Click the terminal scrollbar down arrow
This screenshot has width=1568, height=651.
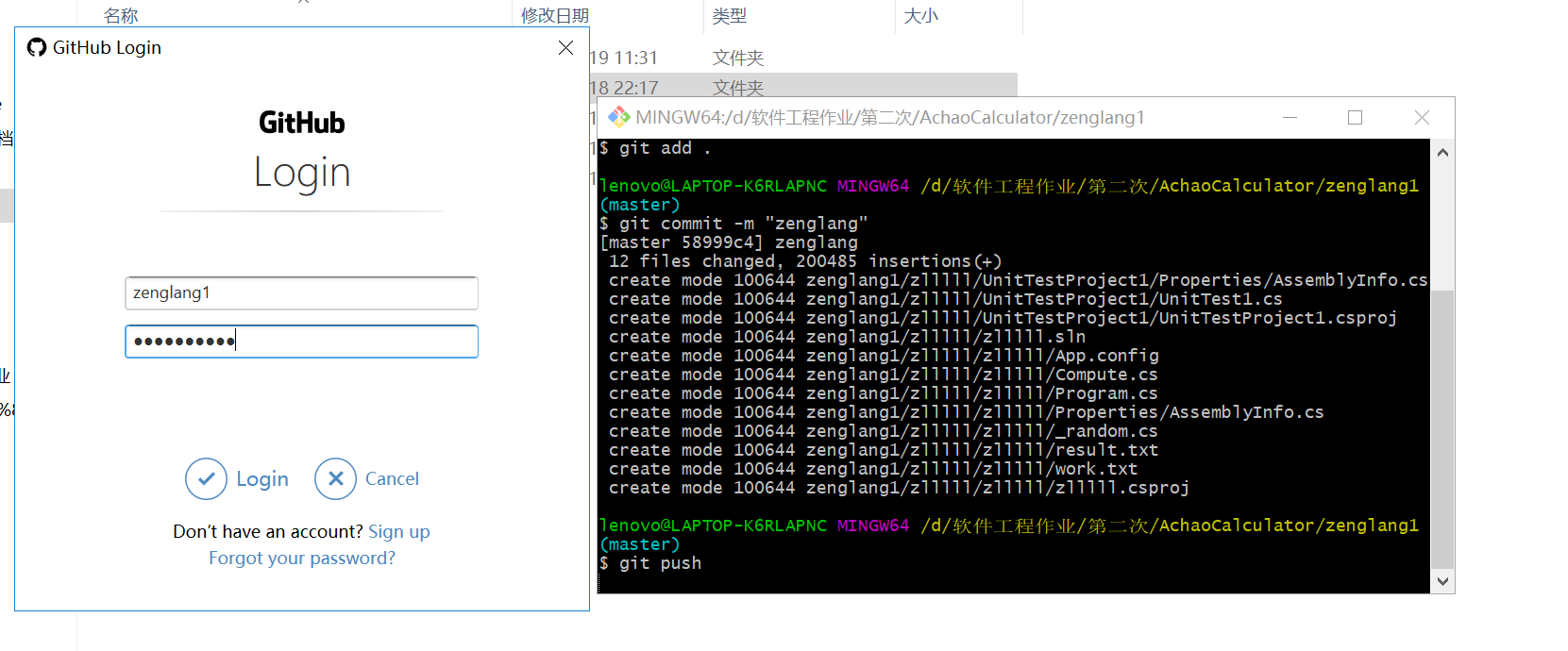1442,581
